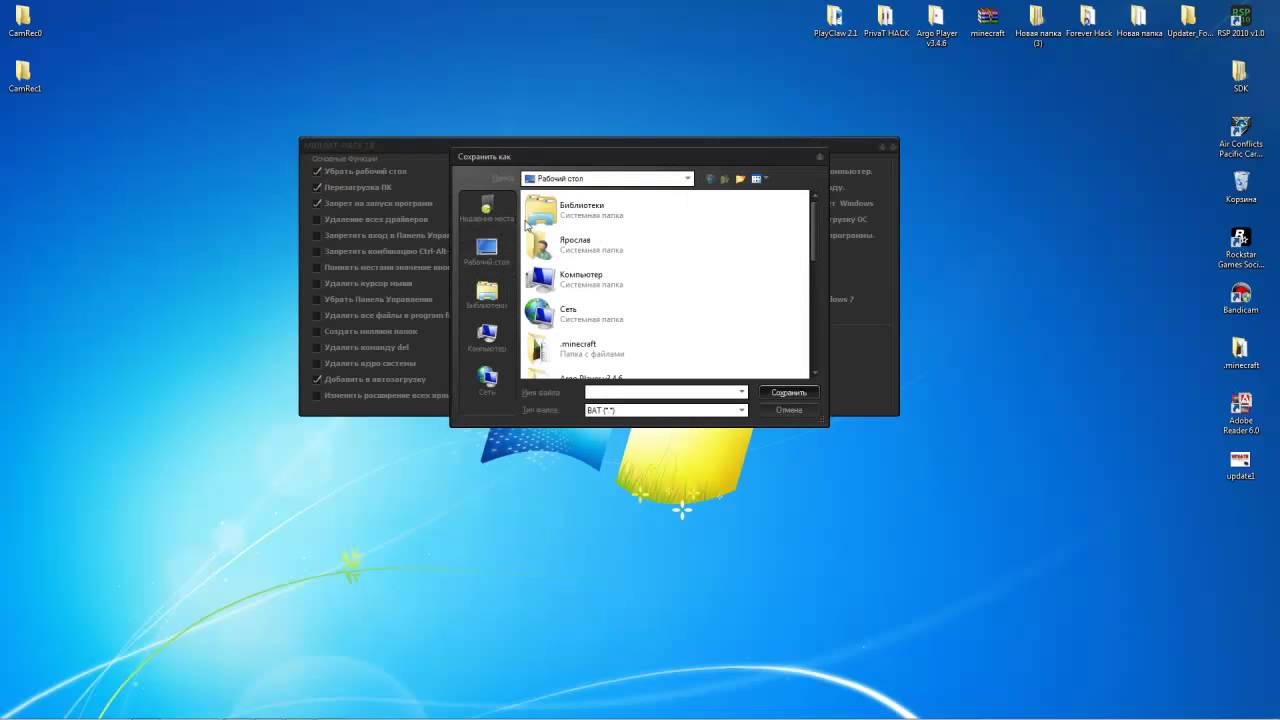Open PrivaT HACK desktop folder
The width and height of the screenshot is (1280, 720).
(886, 21)
